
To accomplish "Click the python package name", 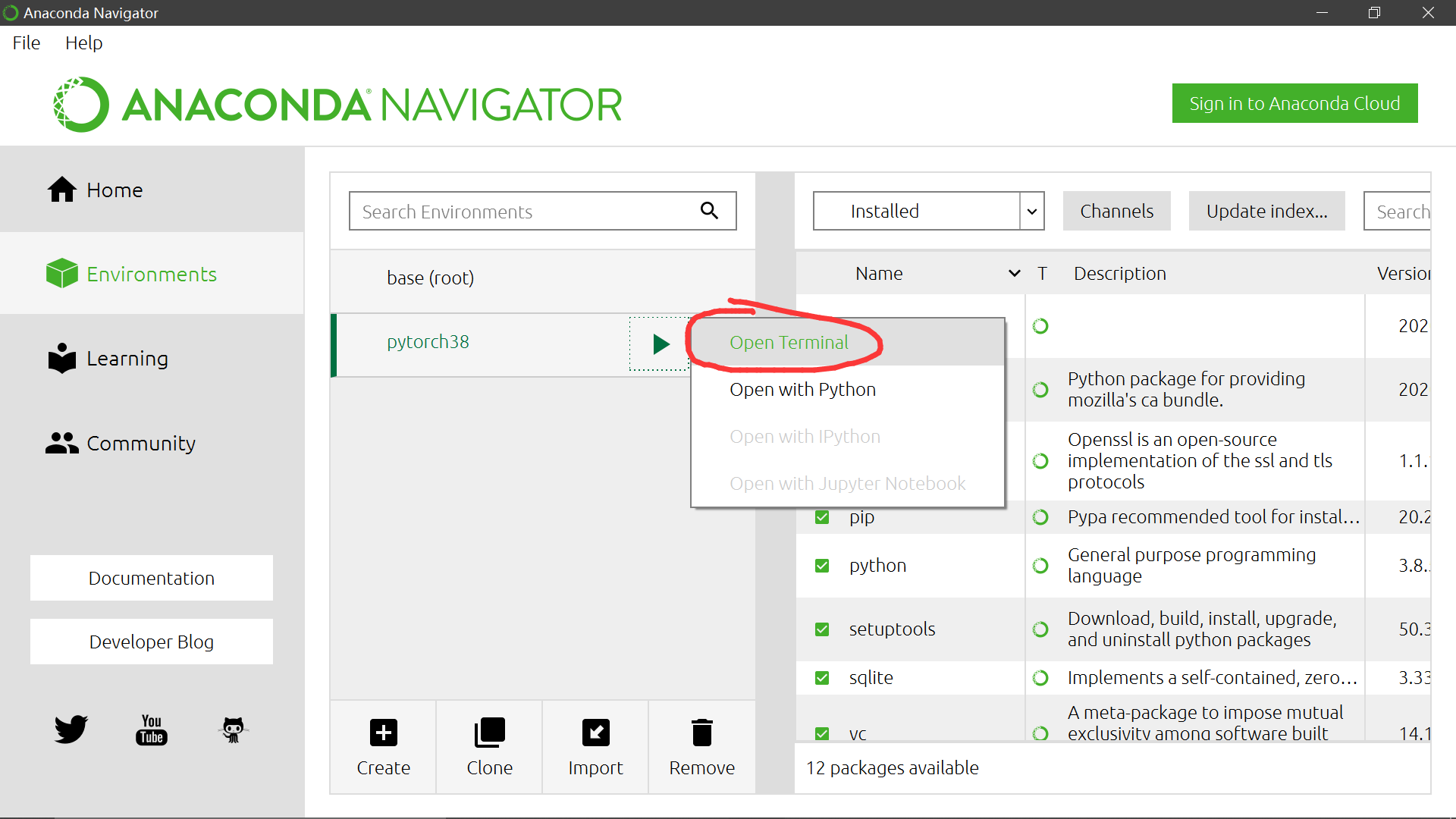I will [x=877, y=566].
